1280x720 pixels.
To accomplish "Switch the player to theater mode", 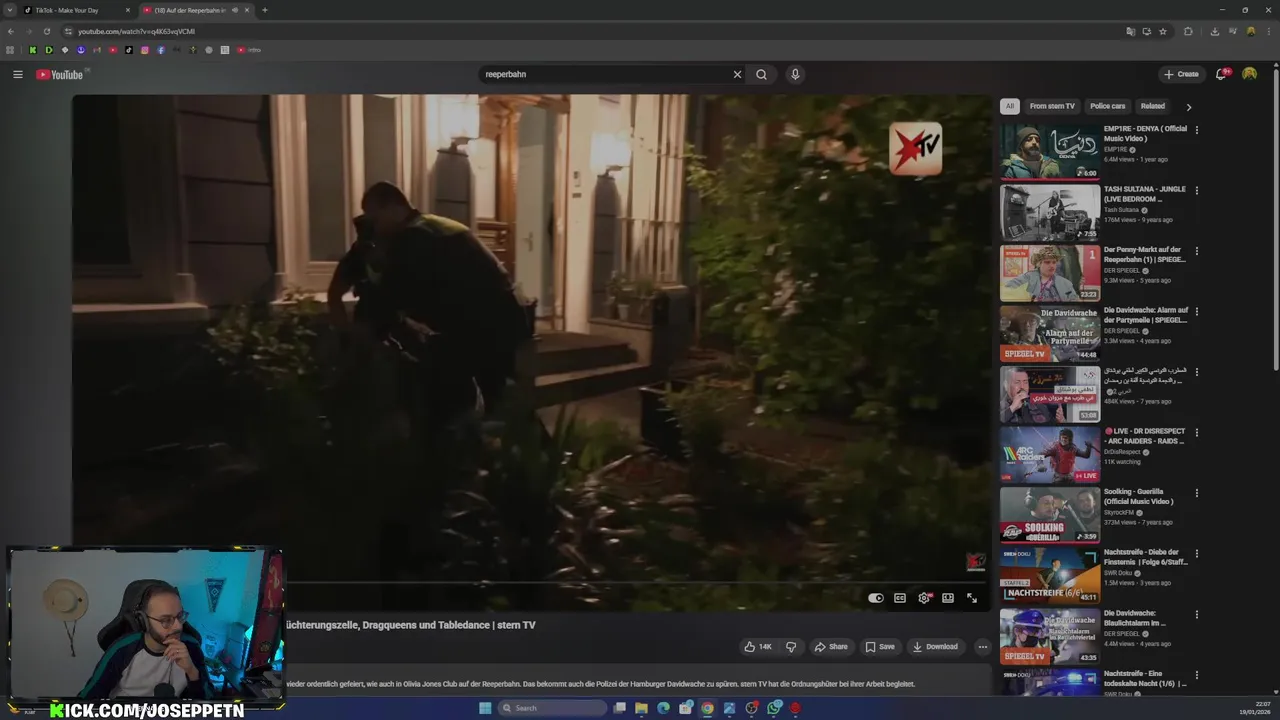I will point(948,598).
